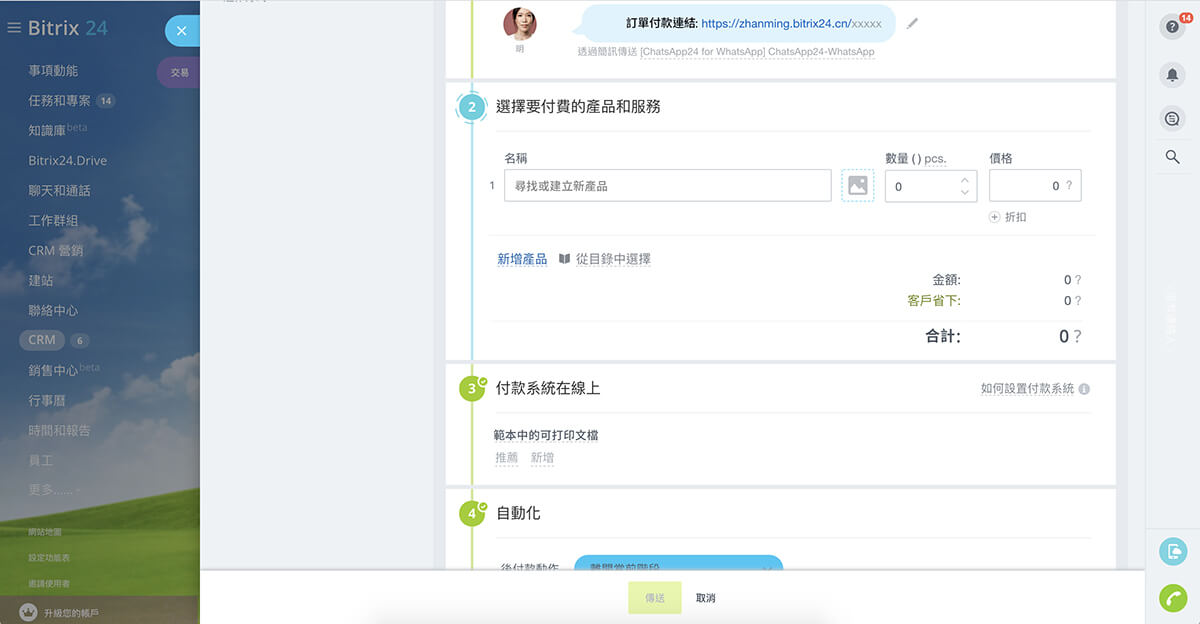1200x624 pixels.
Task: Open the hamburger menu next to Bitrix 24
Action: coord(14,28)
